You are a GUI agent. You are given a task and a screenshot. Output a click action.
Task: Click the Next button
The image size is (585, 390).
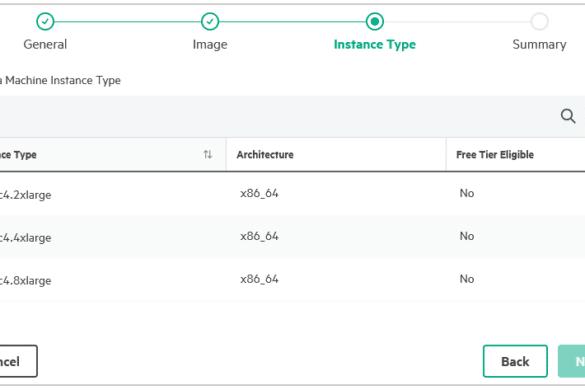pos(572,361)
